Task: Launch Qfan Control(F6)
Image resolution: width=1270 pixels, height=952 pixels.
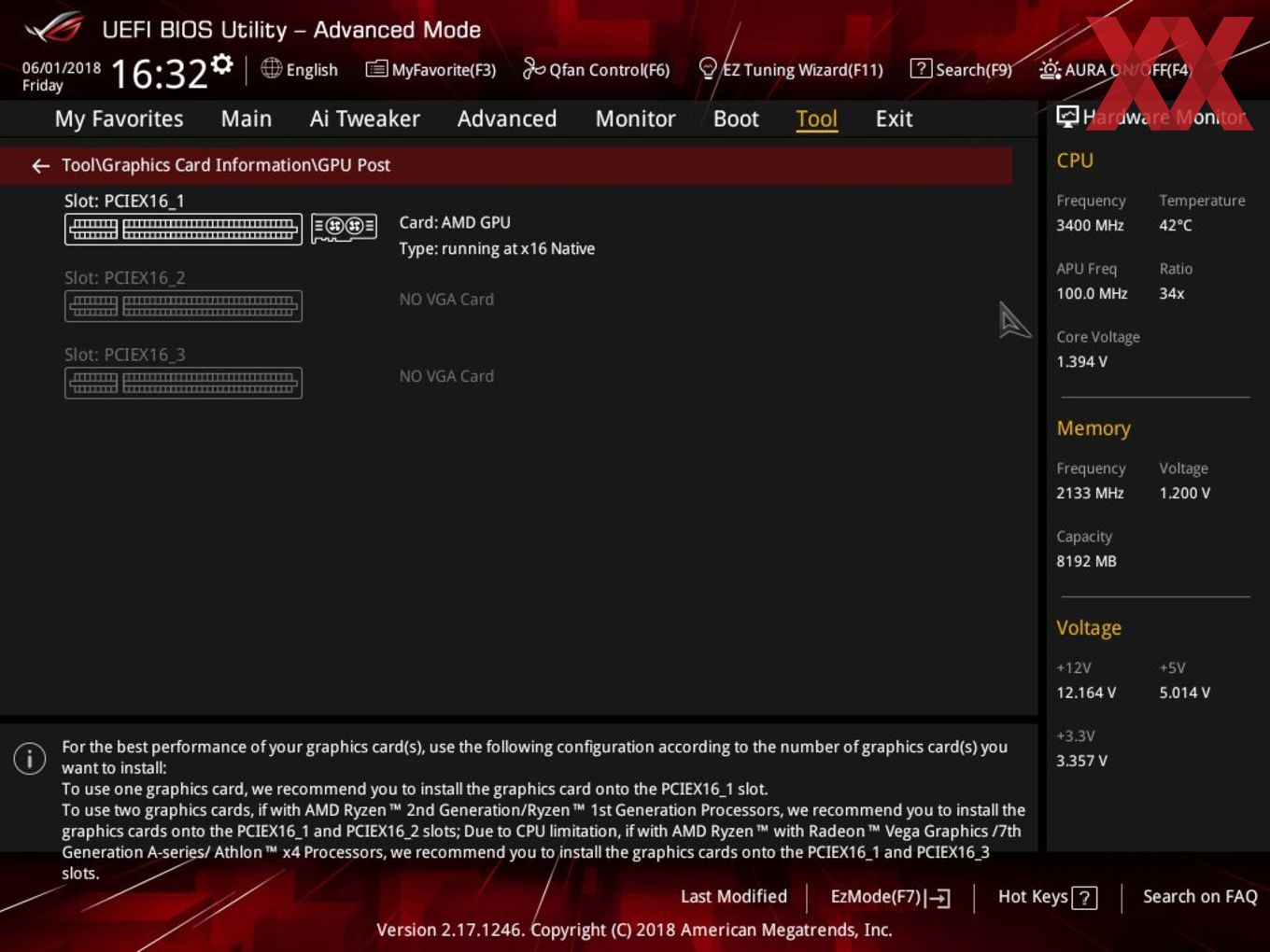Action: [596, 69]
